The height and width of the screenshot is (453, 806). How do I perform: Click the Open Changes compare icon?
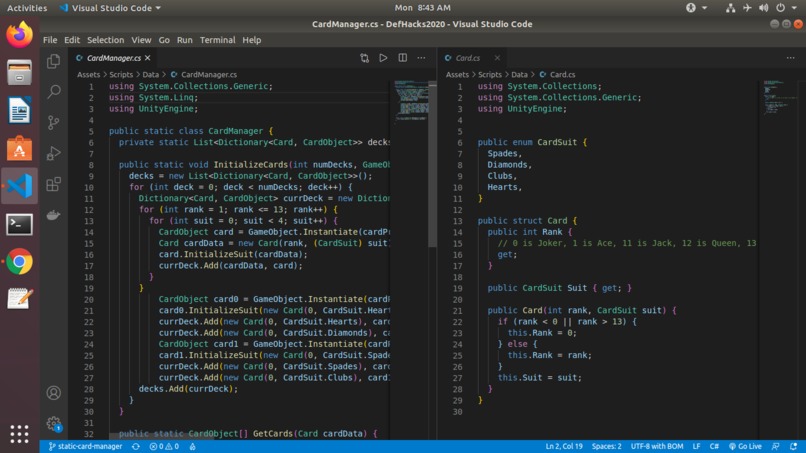364,58
